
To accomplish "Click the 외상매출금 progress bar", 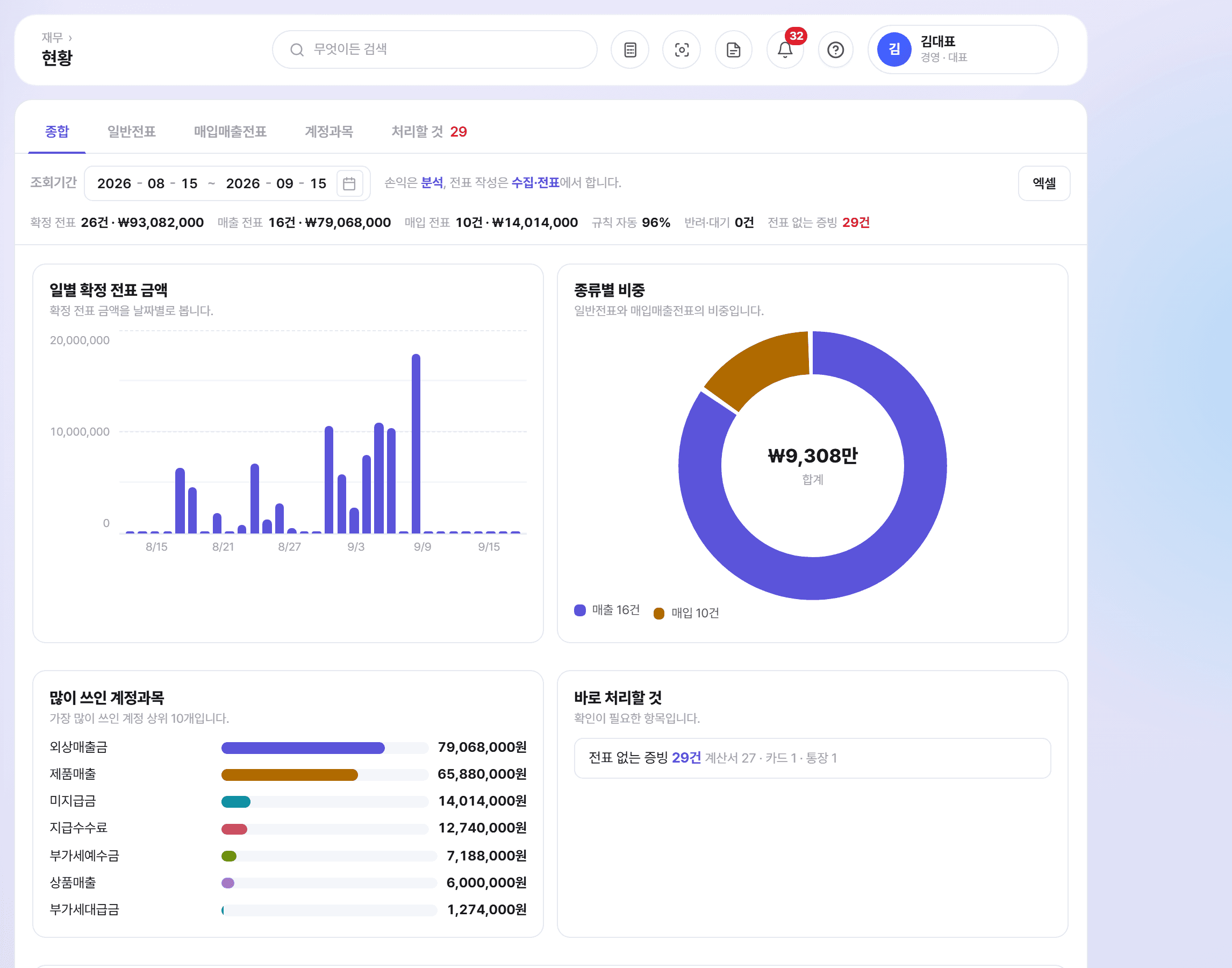I will tap(325, 748).
